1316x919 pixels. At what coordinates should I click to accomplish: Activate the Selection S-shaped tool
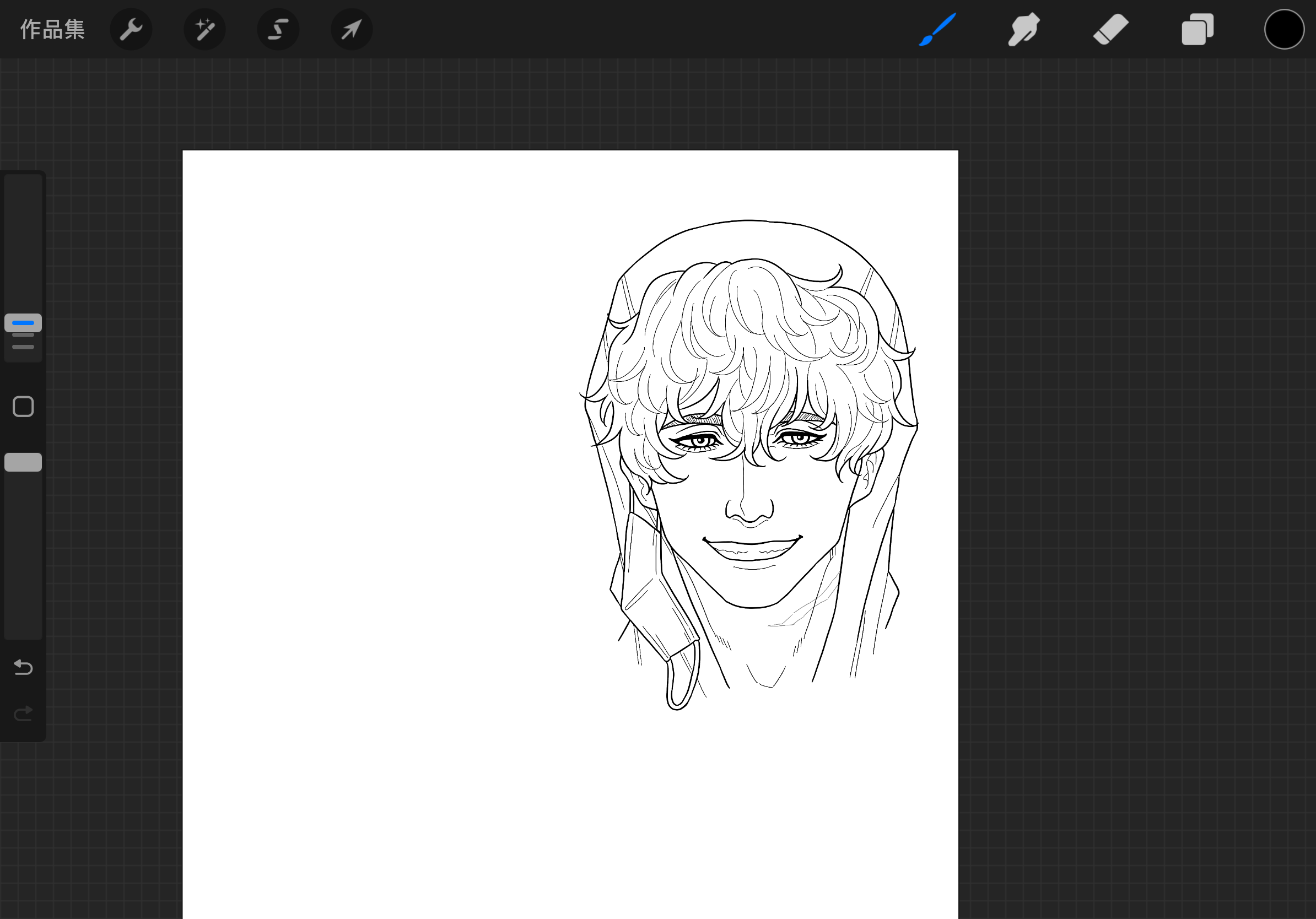(278, 29)
